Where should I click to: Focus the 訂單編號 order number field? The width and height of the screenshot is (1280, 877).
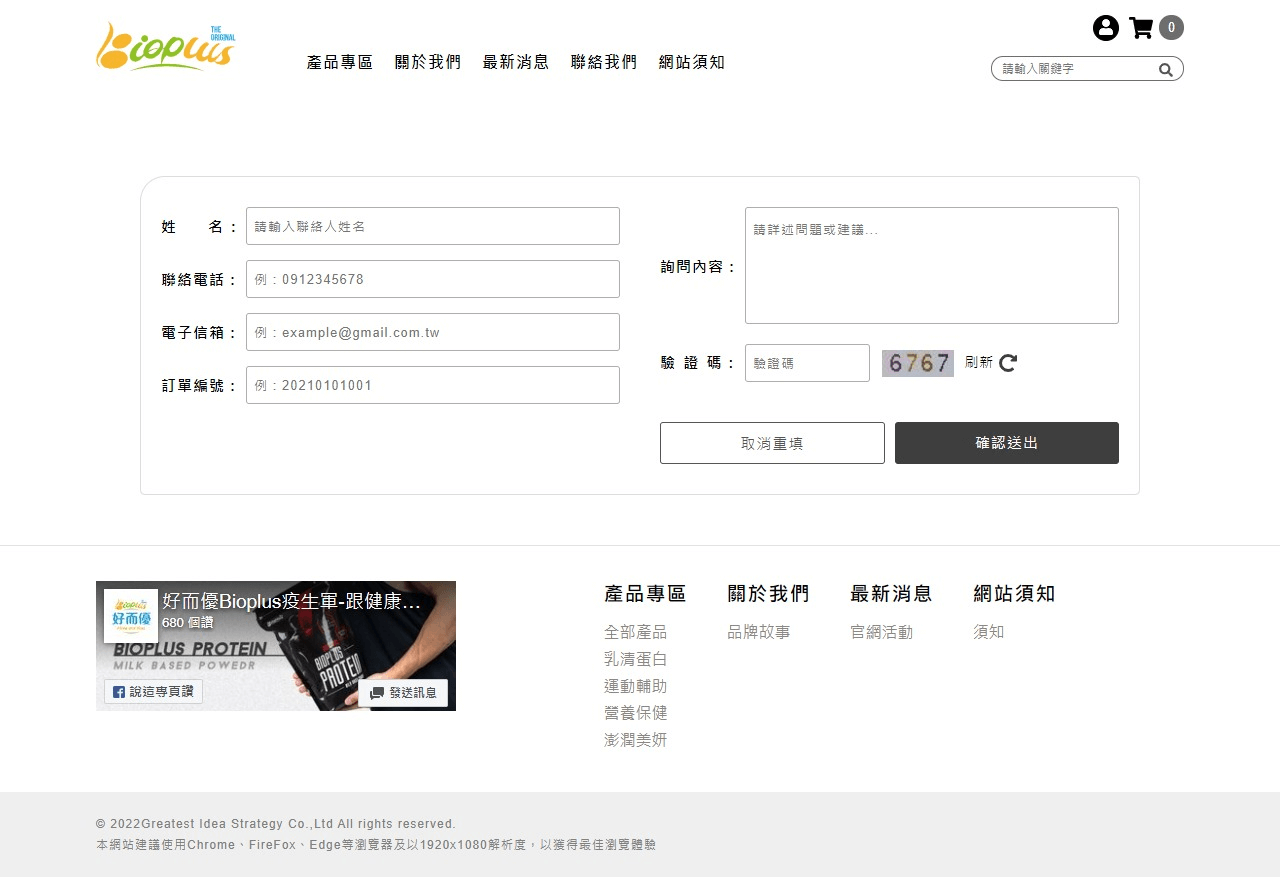(x=433, y=385)
